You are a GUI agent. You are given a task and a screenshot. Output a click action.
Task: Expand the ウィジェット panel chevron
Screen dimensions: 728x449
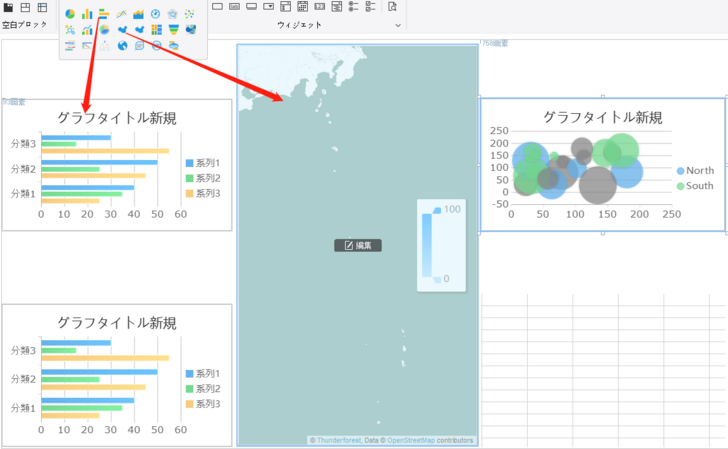point(398,25)
